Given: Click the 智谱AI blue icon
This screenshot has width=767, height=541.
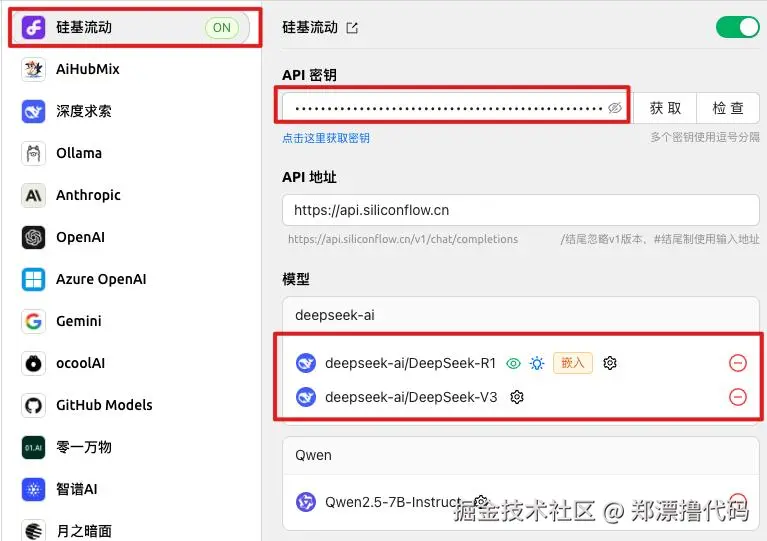Looking at the screenshot, I should click(x=33, y=489).
